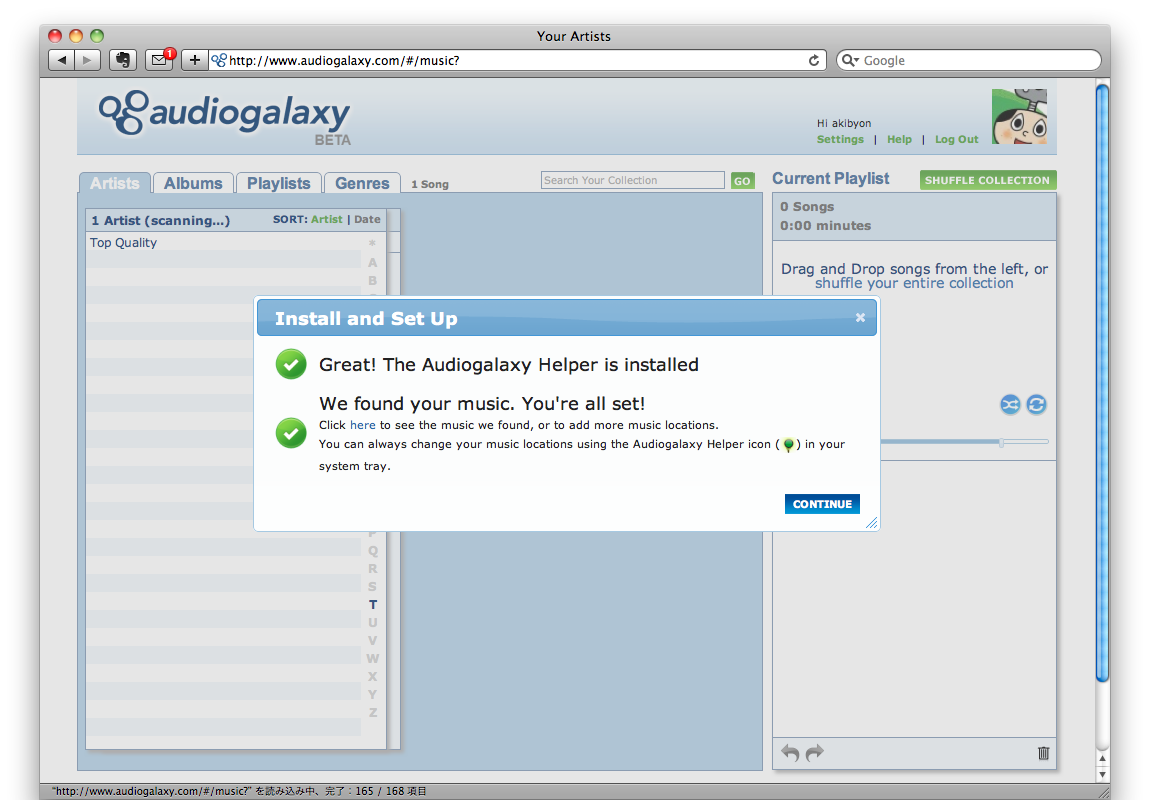This screenshot has width=1150, height=800.
Task: Jump to letter Y in alphabet index
Action: [373, 695]
